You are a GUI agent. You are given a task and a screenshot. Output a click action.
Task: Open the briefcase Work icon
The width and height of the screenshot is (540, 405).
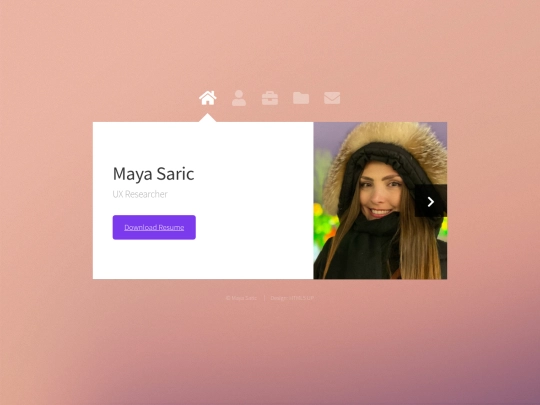(270, 98)
